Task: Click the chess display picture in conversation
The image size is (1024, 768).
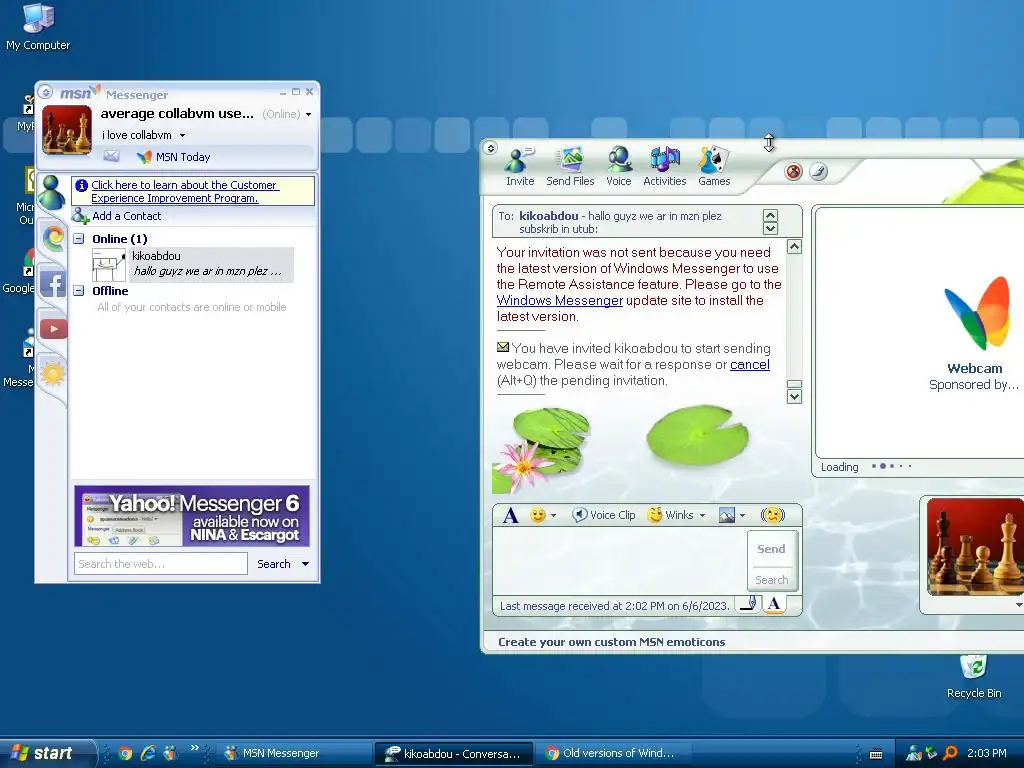Action: coord(975,547)
